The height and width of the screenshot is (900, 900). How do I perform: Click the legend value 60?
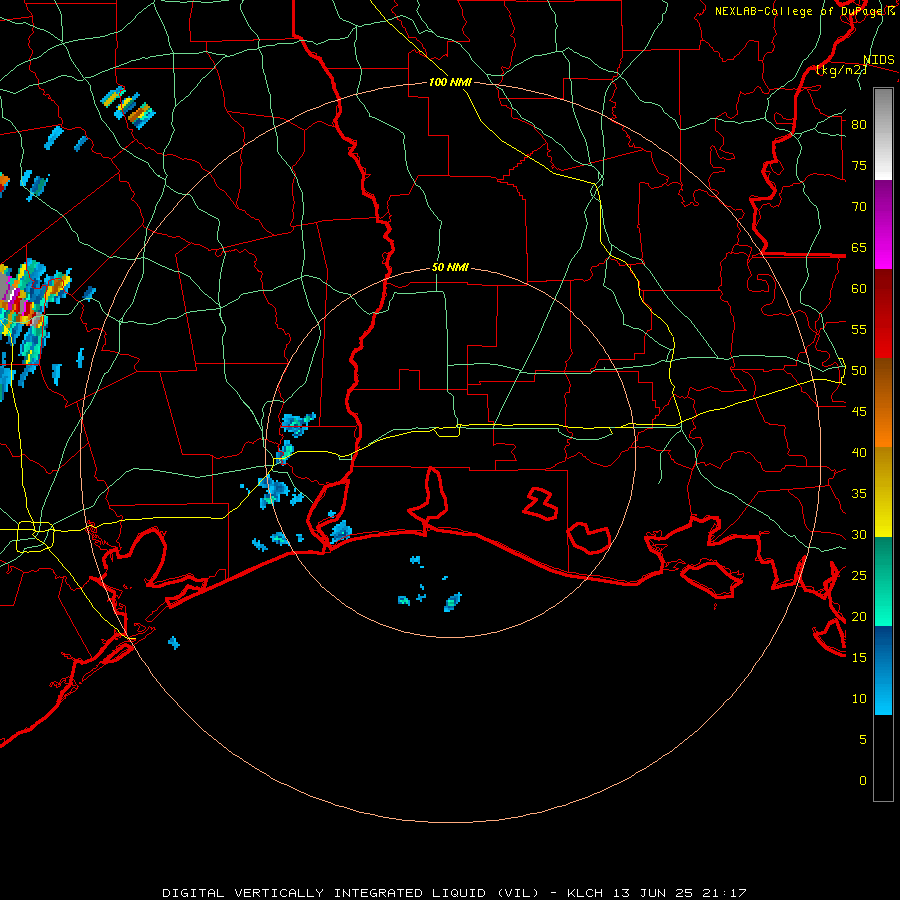pyautogui.click(x=859, y=289)
